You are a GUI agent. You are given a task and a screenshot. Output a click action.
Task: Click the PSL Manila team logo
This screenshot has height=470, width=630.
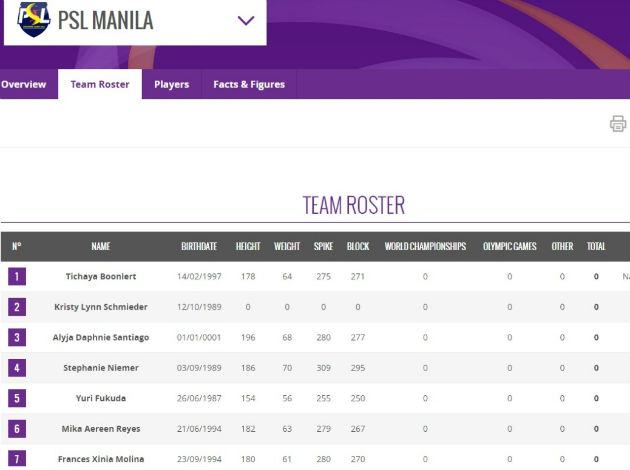click(34, 19)
